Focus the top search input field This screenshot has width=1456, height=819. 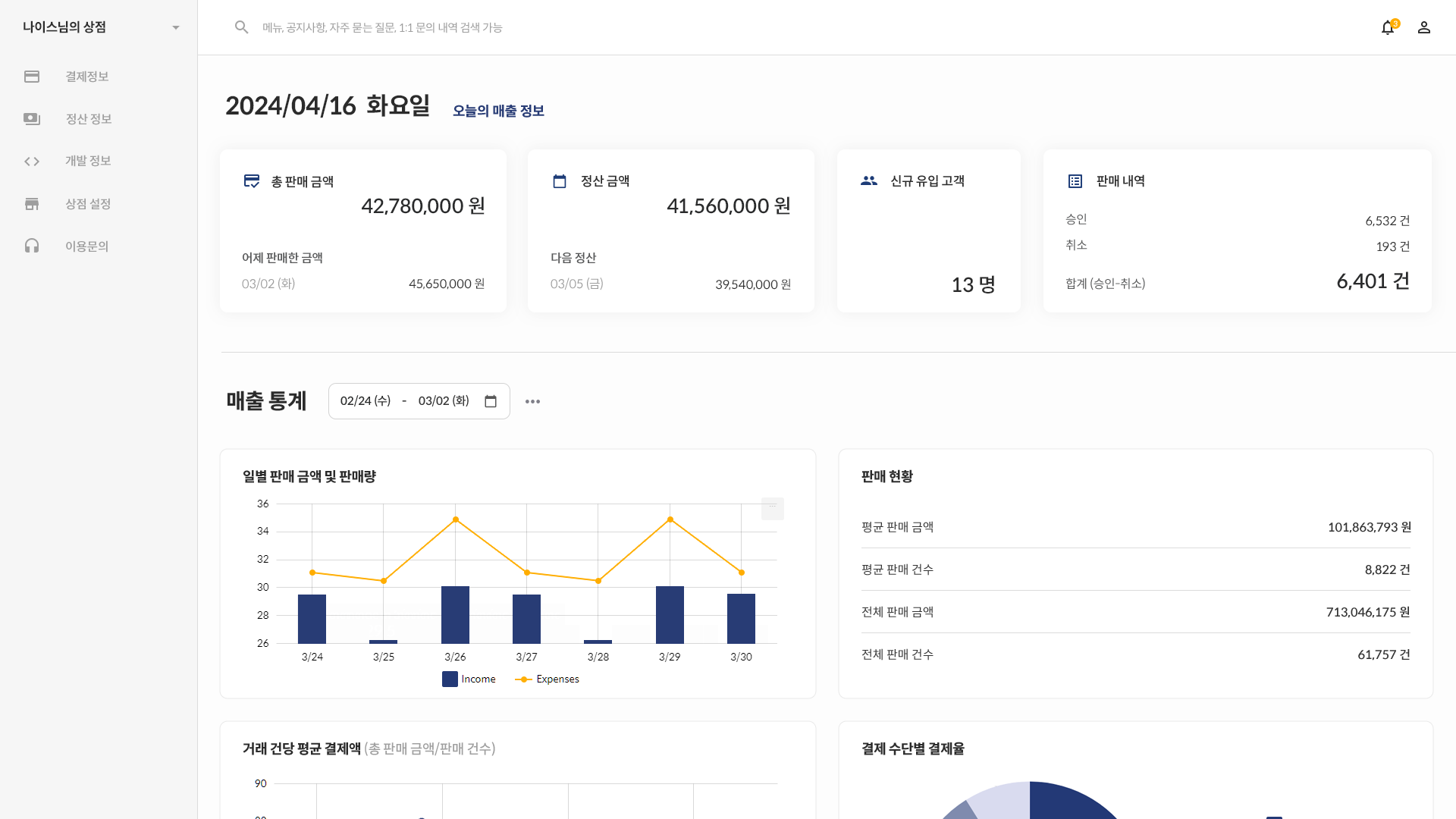point(382,27)
